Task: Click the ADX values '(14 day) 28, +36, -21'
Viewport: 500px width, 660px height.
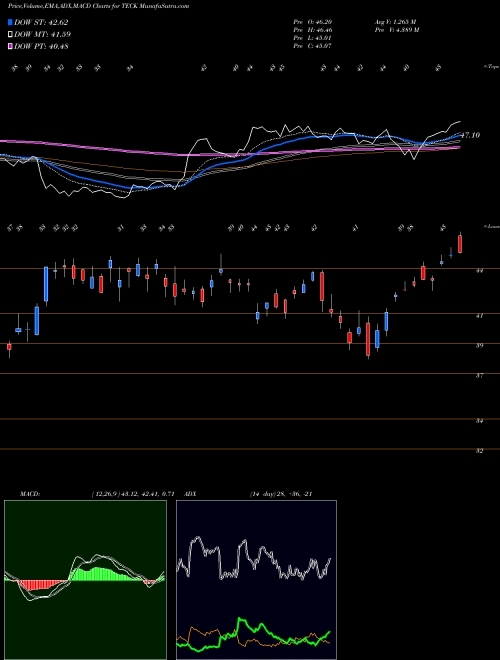Action: 281,494
